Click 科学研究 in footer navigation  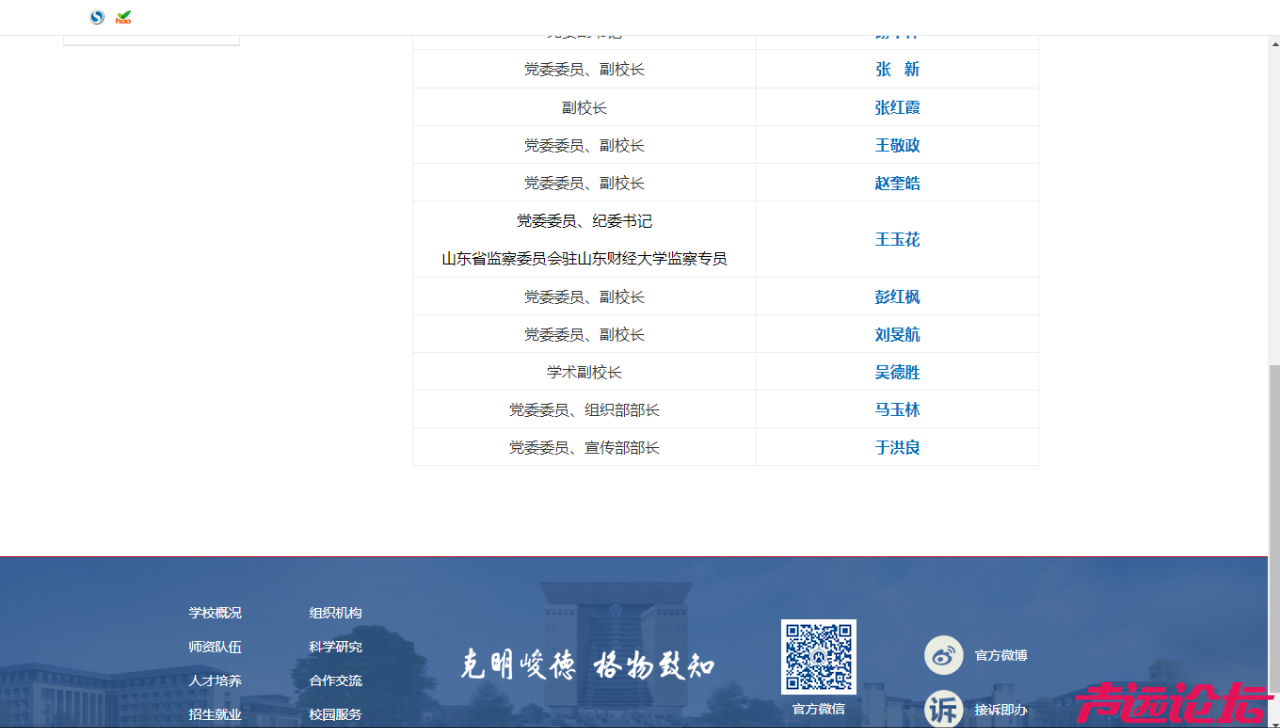(x=335, y=647)
